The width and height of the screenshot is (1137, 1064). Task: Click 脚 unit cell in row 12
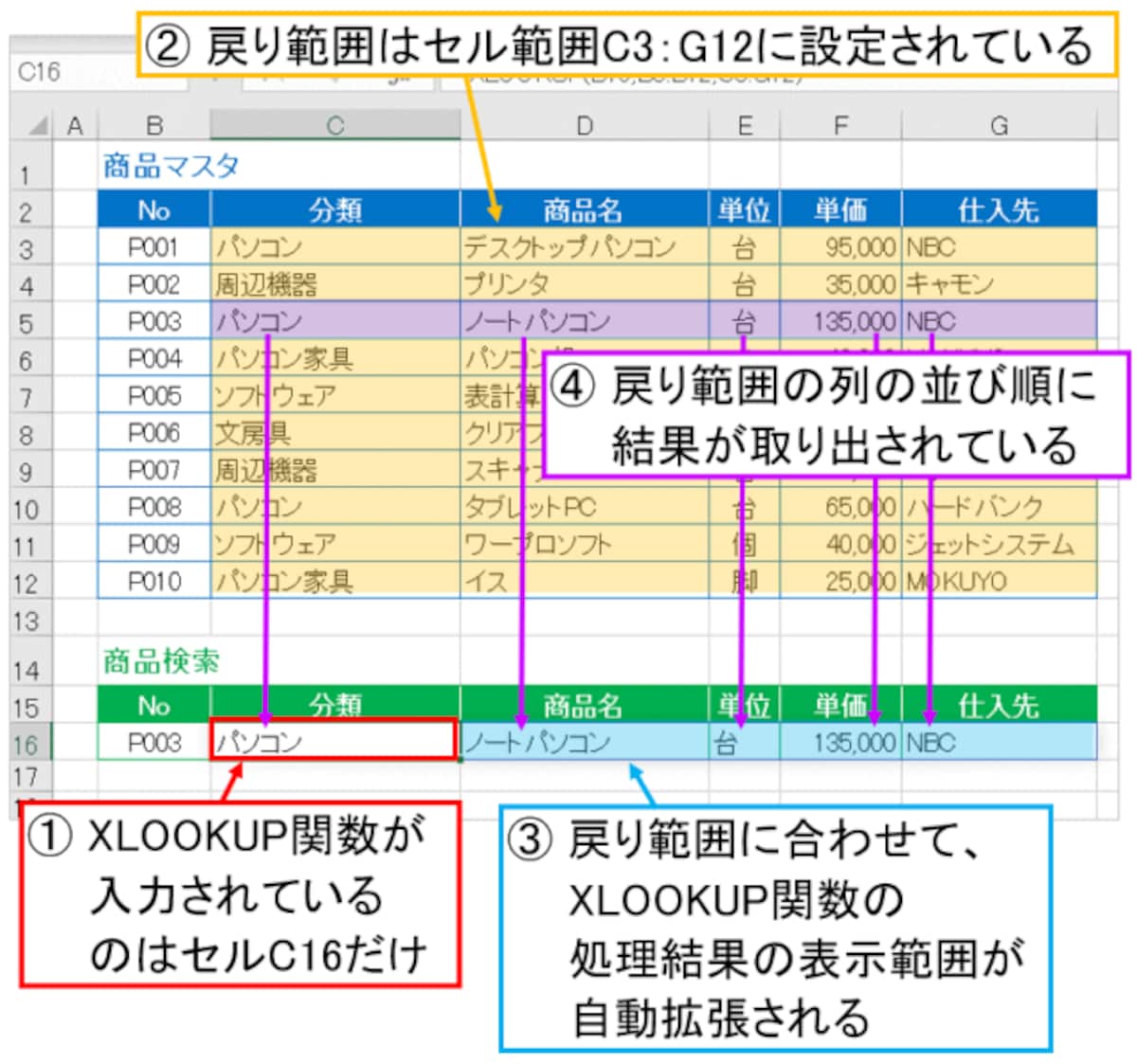pyautogui.click(x=745, y=581)
